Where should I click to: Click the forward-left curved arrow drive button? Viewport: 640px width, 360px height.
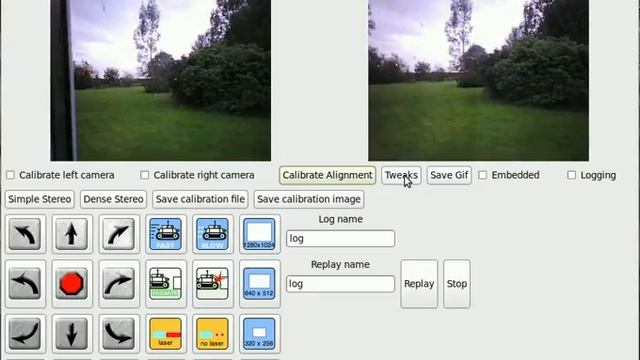point(25,234)
